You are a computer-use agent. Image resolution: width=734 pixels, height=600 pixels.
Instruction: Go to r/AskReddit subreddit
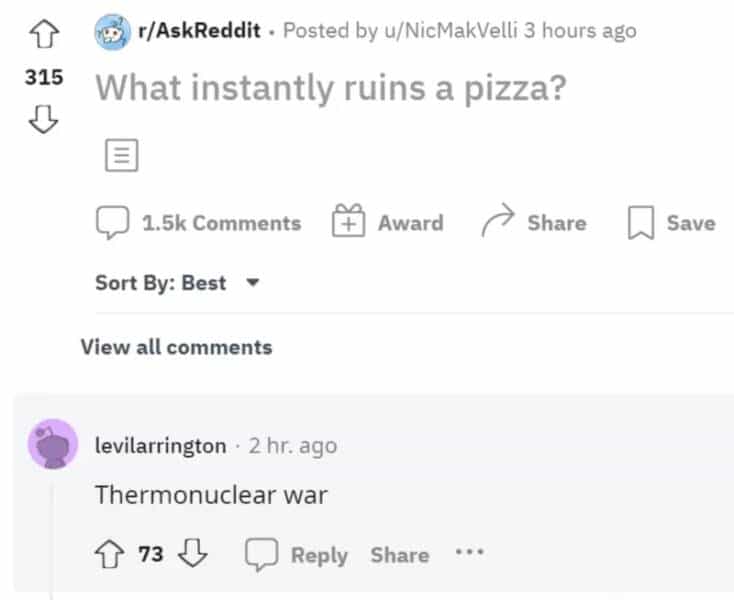point(204,31)
